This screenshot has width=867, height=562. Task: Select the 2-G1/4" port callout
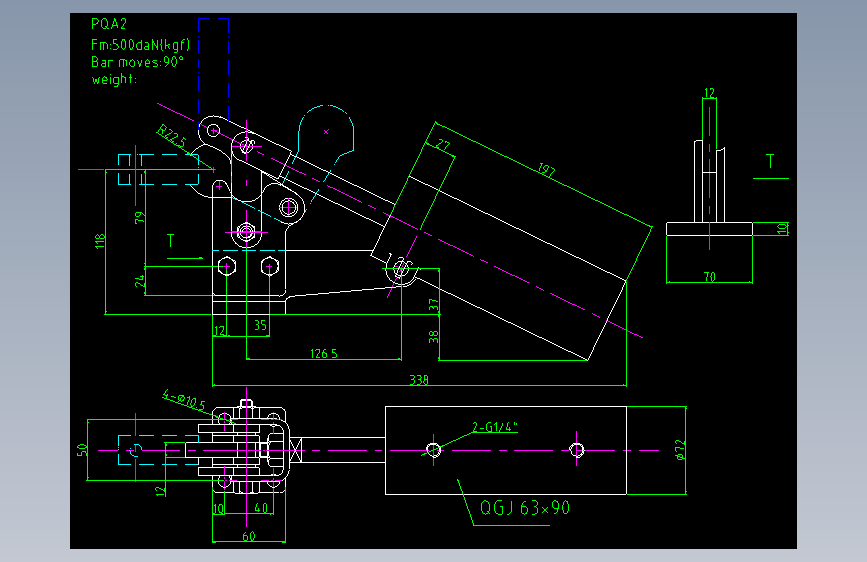495,426
